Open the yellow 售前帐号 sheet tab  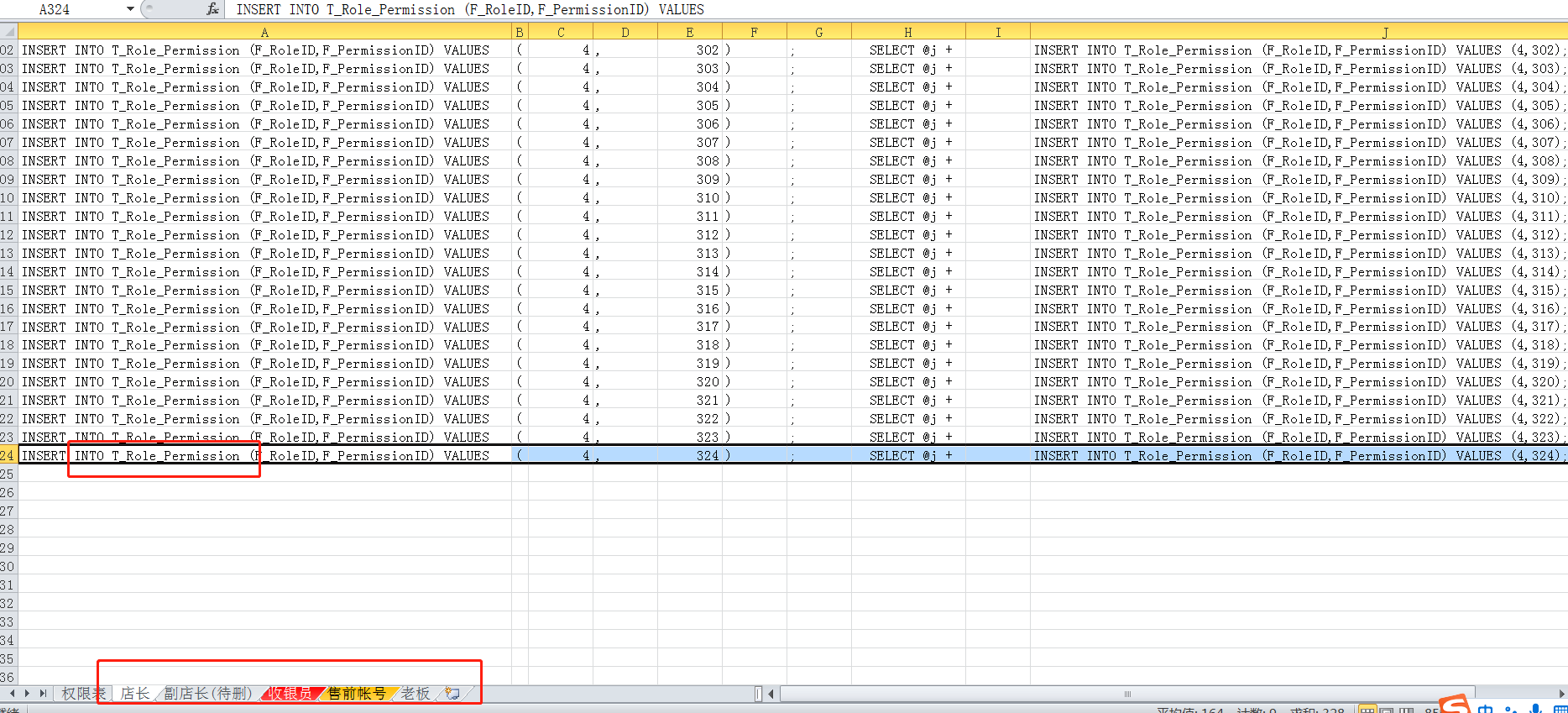[357, 694]
